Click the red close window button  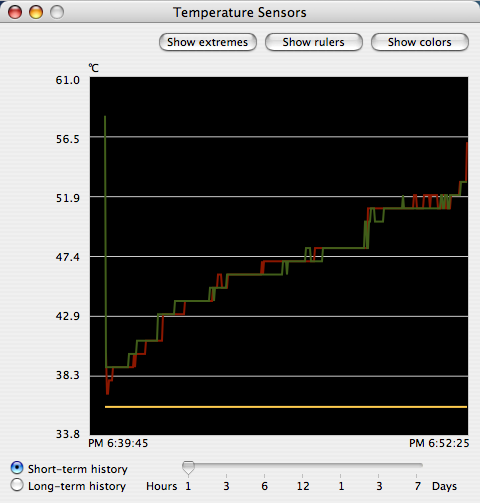tap(15, 12)
